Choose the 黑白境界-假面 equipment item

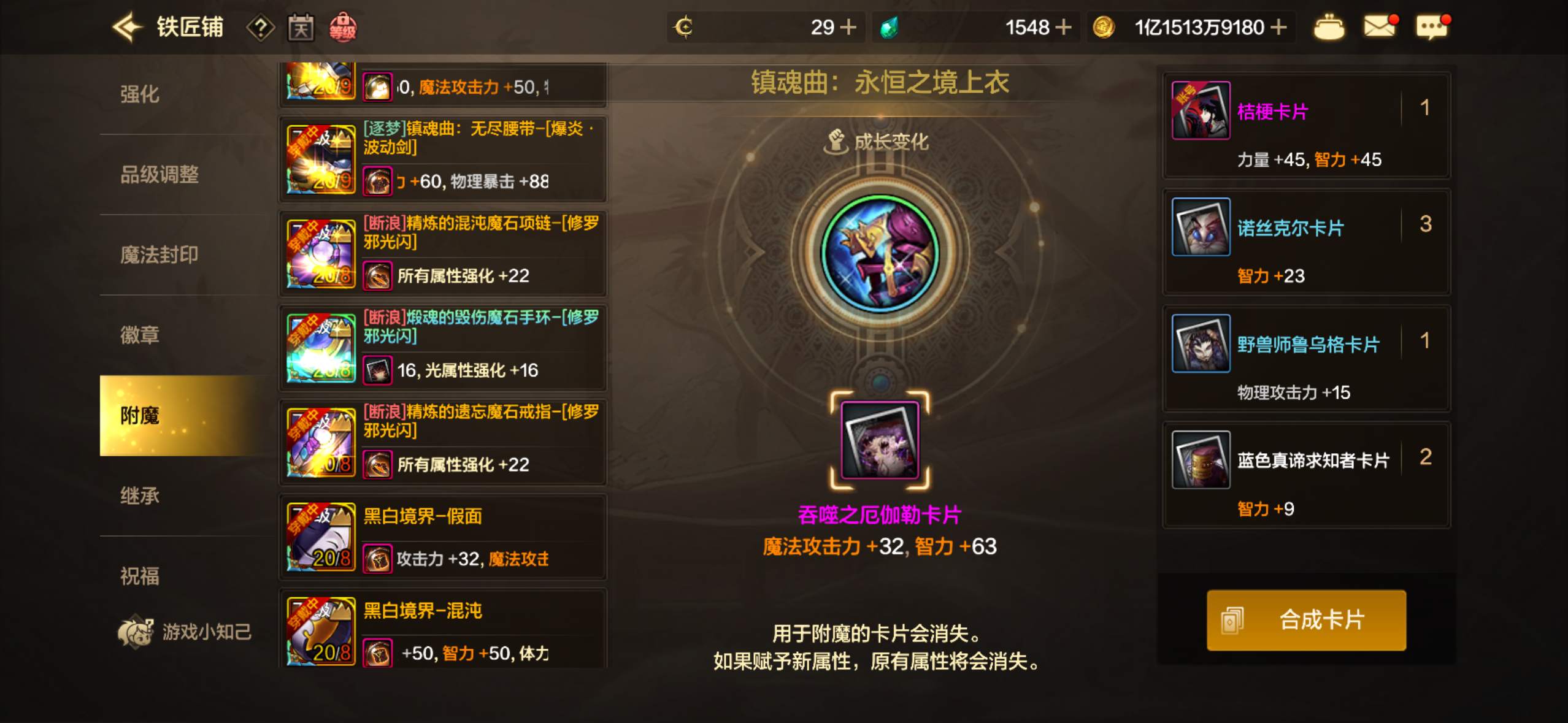(443, 537)
